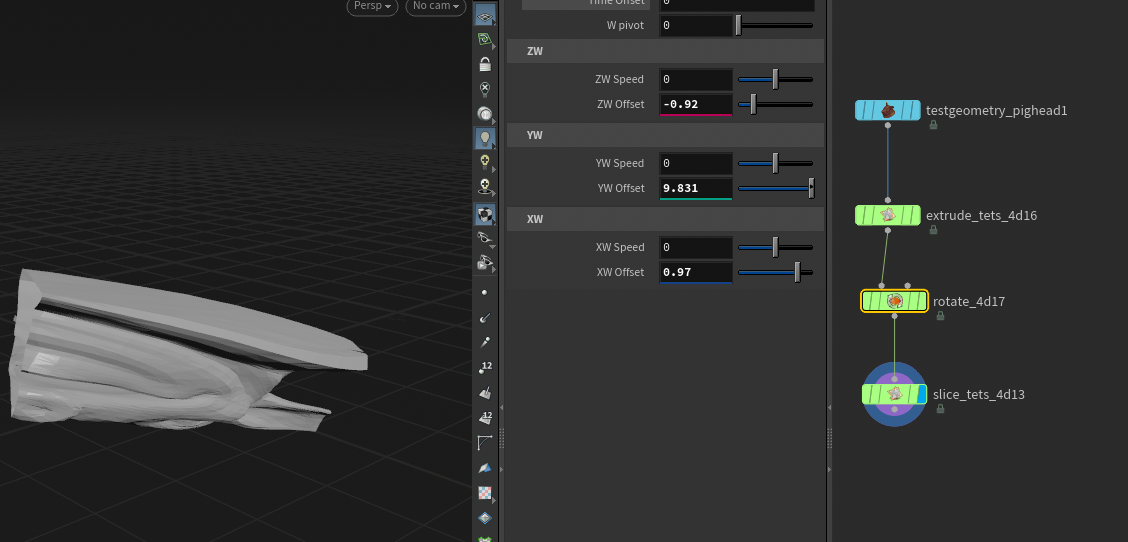The width and height of the screenshot is (1128, 542).
Task: Select the testgeometry_pighead1 node
Action: (x=888, y=110)
